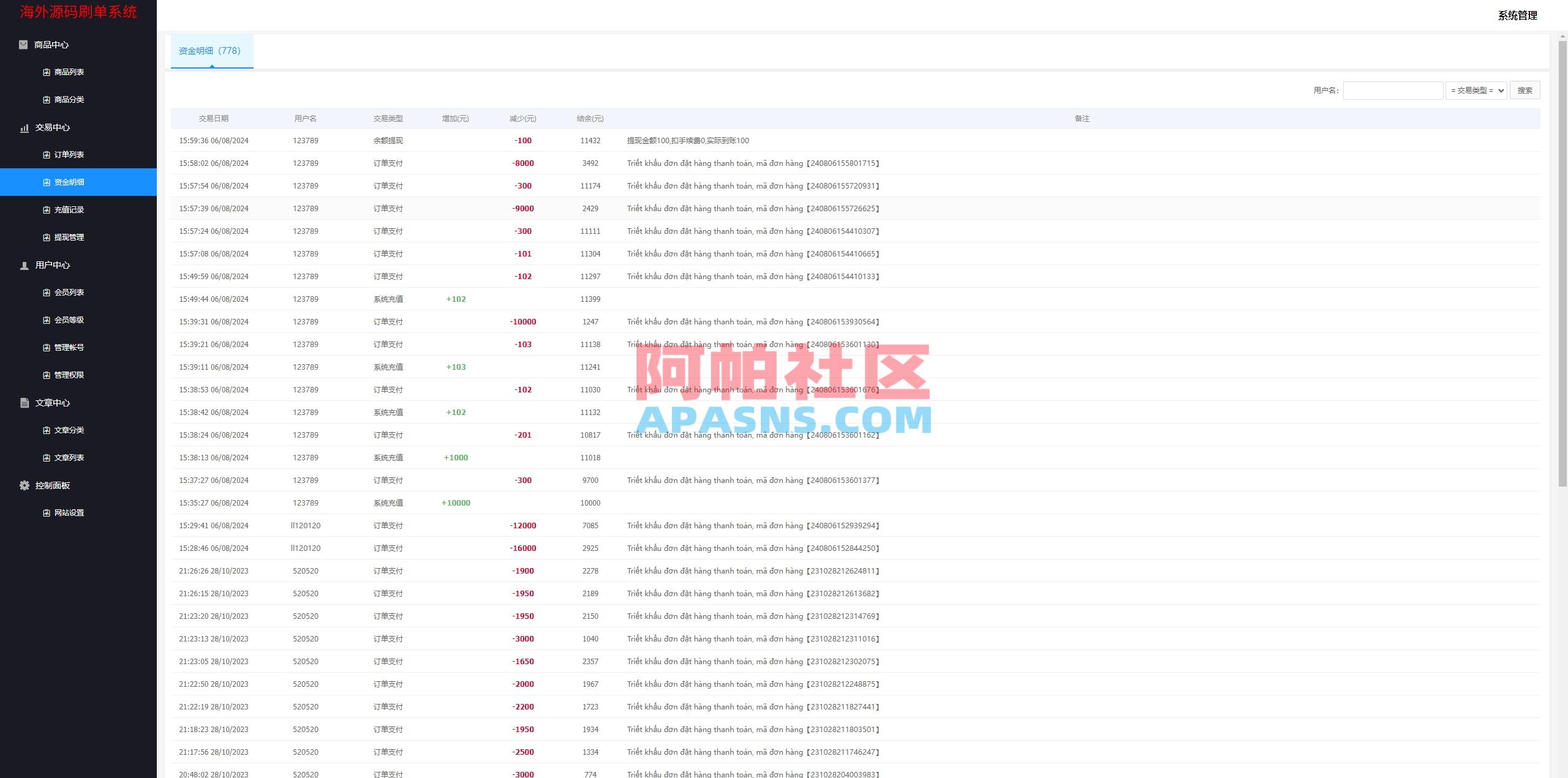The image size is (1568, 778).
Task: Click the user icon beside 用户中心
Action: (x=23, y=265)
